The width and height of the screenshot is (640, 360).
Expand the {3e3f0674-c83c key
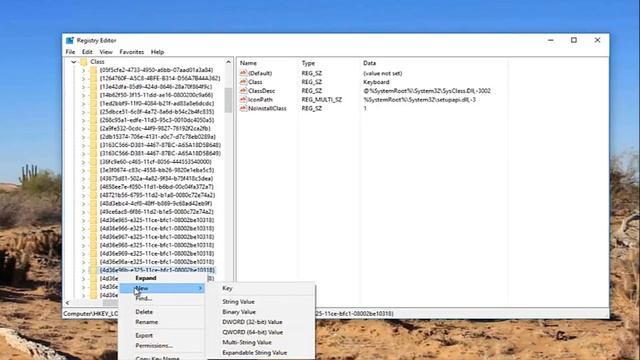click(x=83, y=171)
